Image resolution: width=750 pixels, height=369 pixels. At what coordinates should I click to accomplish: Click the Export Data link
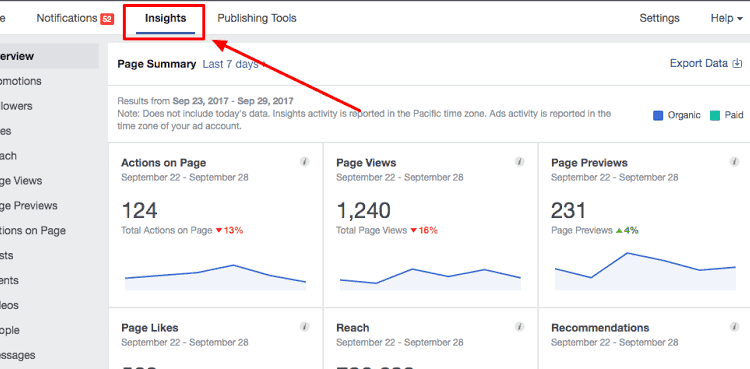click(x=699, y=63)
